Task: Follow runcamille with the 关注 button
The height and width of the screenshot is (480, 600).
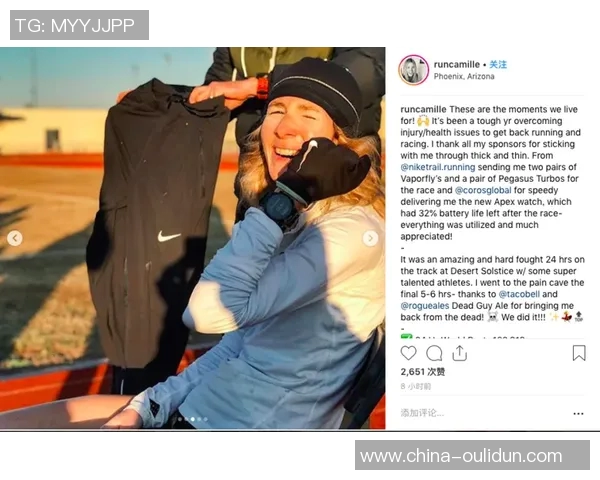Action: (x=498, y=64)
